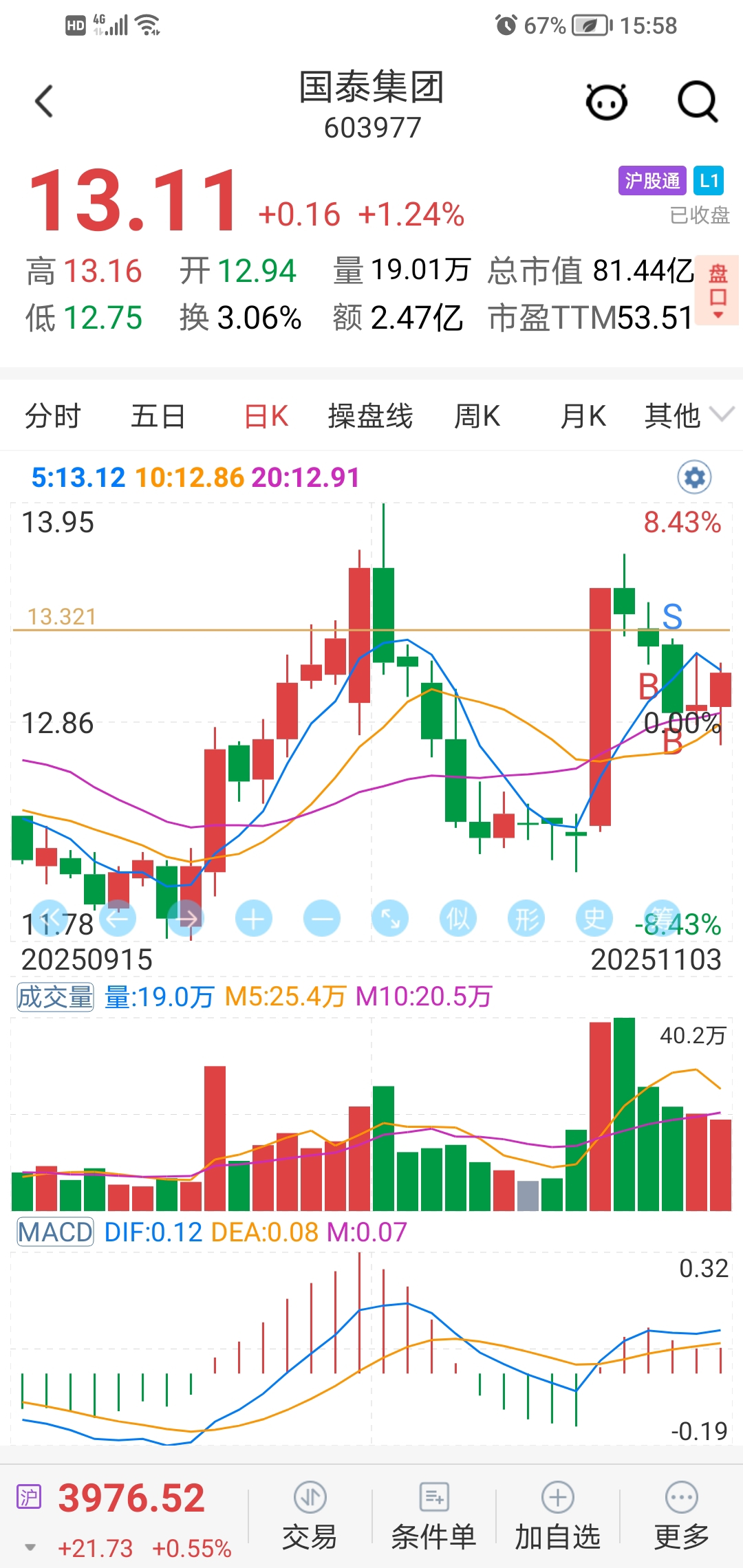Screen dimensions: 743x1568
Task: Tap the 沪 index badge icon
Action: pos(29,1497)
